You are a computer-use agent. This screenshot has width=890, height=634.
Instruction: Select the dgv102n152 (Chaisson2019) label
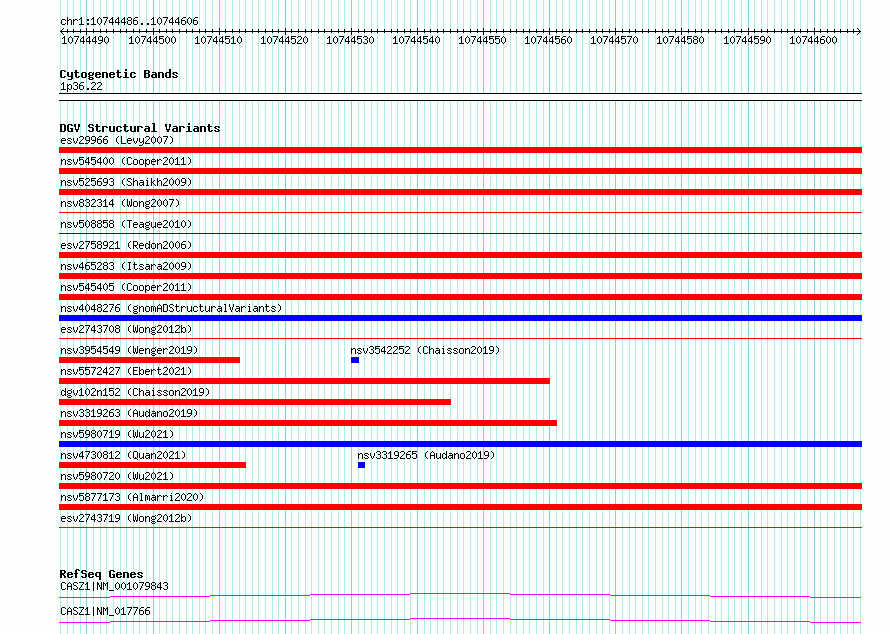tap(135, 392)
